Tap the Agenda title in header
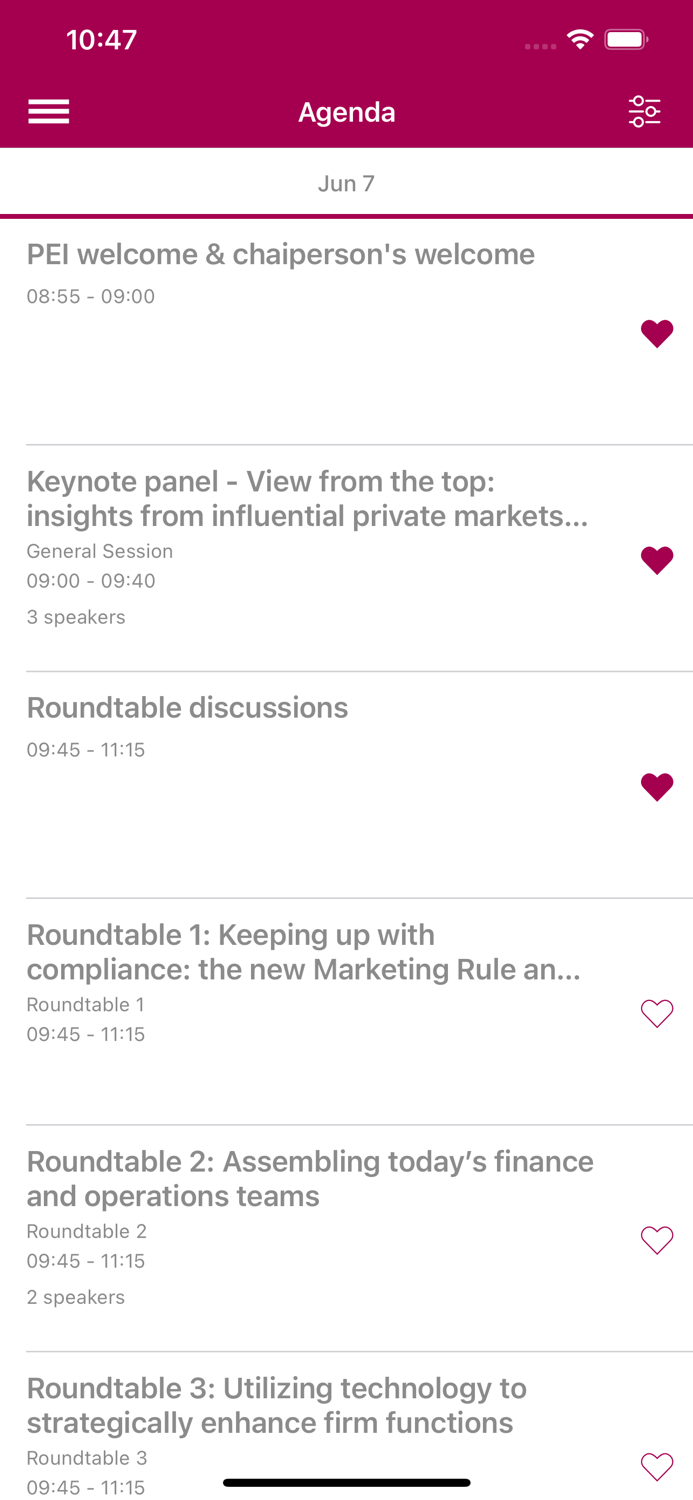This screenshot has height=1500, width=693. pos(346,111)
